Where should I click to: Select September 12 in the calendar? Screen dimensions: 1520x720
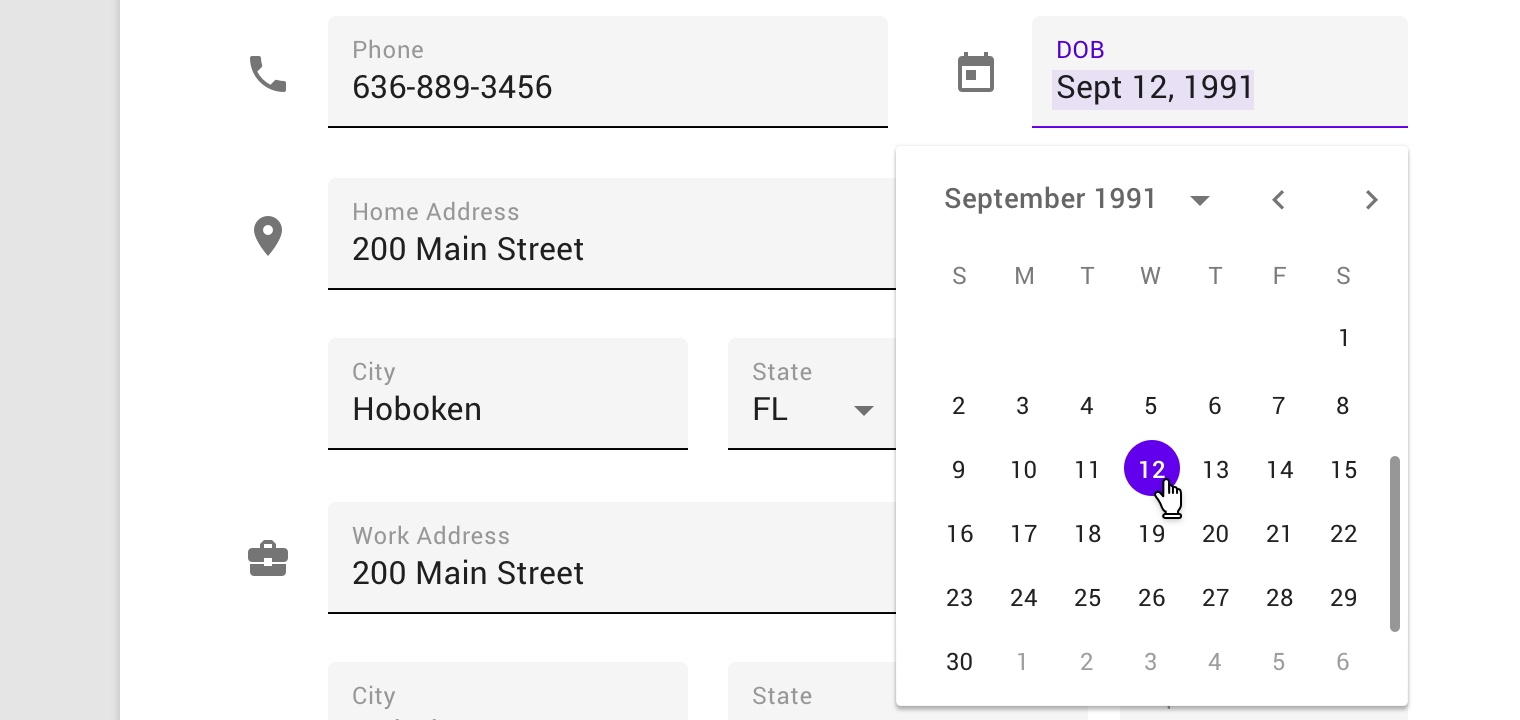tap(1151, 469)
